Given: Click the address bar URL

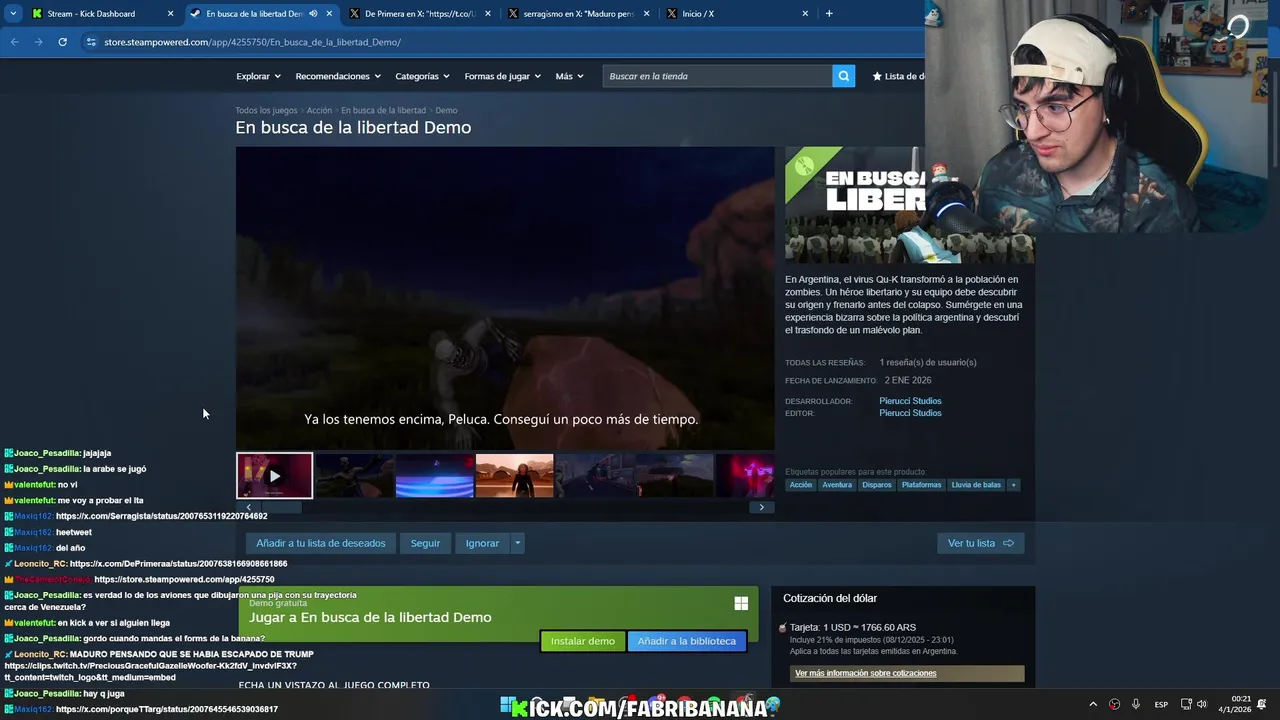Looking at the screenshot, I should (252, 42).
